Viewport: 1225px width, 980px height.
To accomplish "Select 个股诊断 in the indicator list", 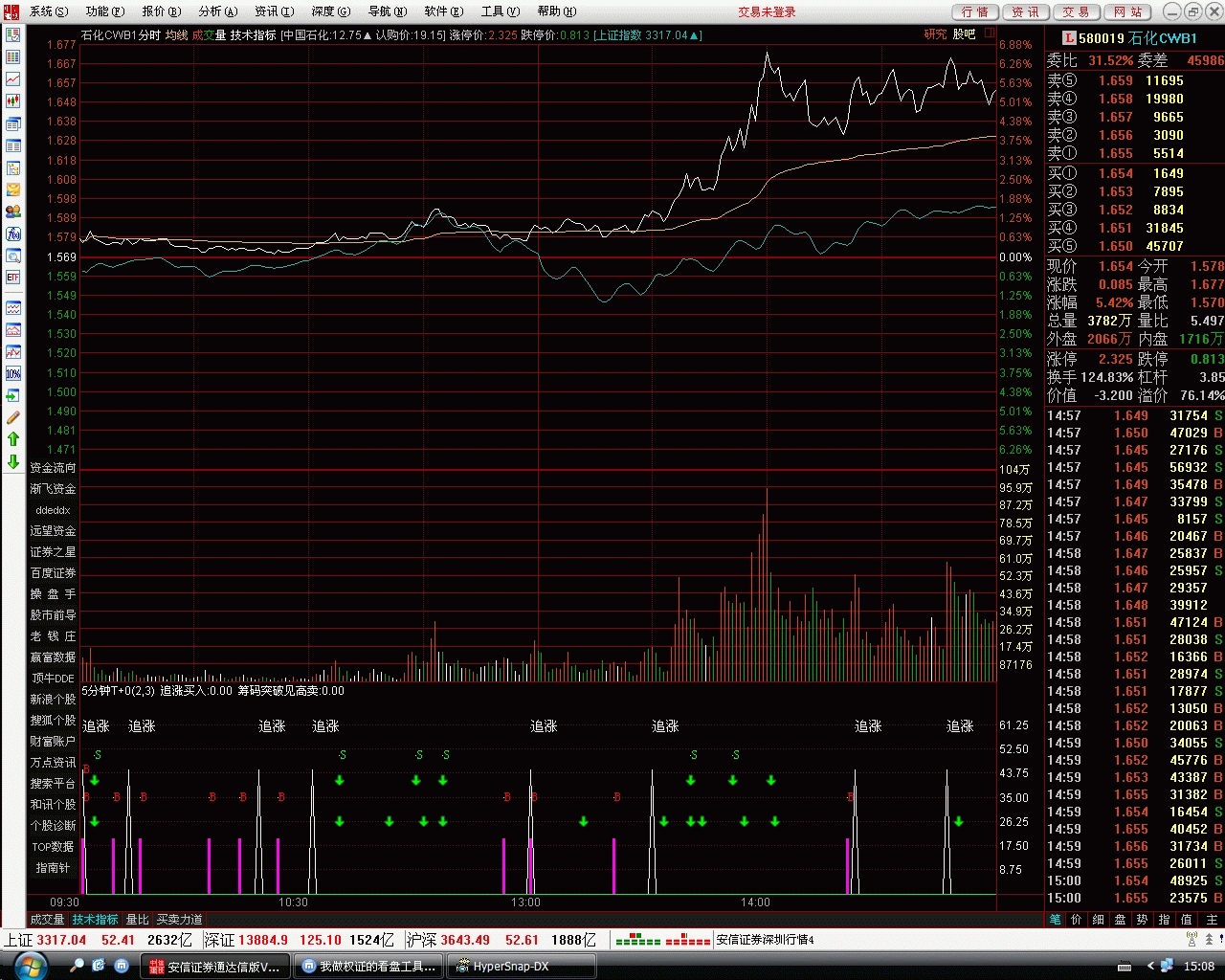I will point(53,826).
